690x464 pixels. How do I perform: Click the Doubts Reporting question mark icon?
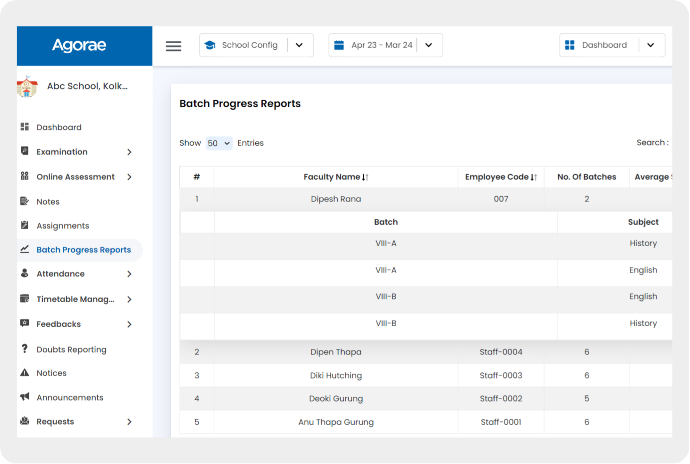click(x=25, y=349)
